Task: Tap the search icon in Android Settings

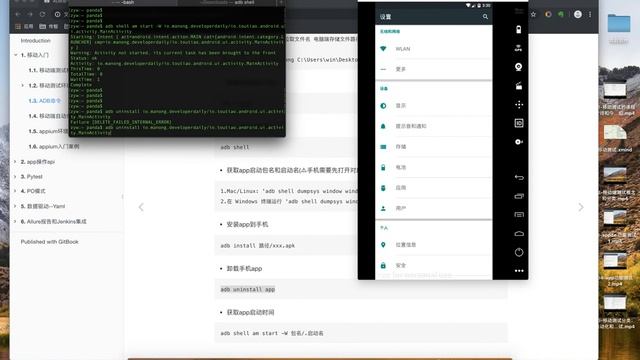Action: (x=485, y=17)
